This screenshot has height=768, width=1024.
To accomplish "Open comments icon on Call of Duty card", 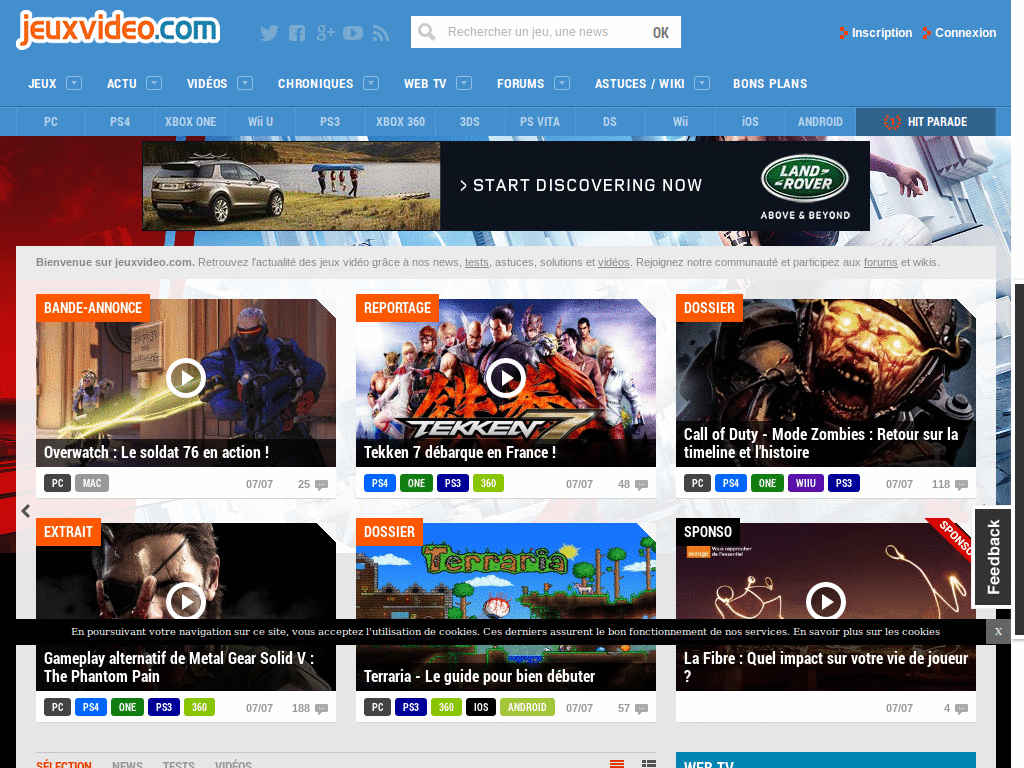I will click(x=961, y=485).
